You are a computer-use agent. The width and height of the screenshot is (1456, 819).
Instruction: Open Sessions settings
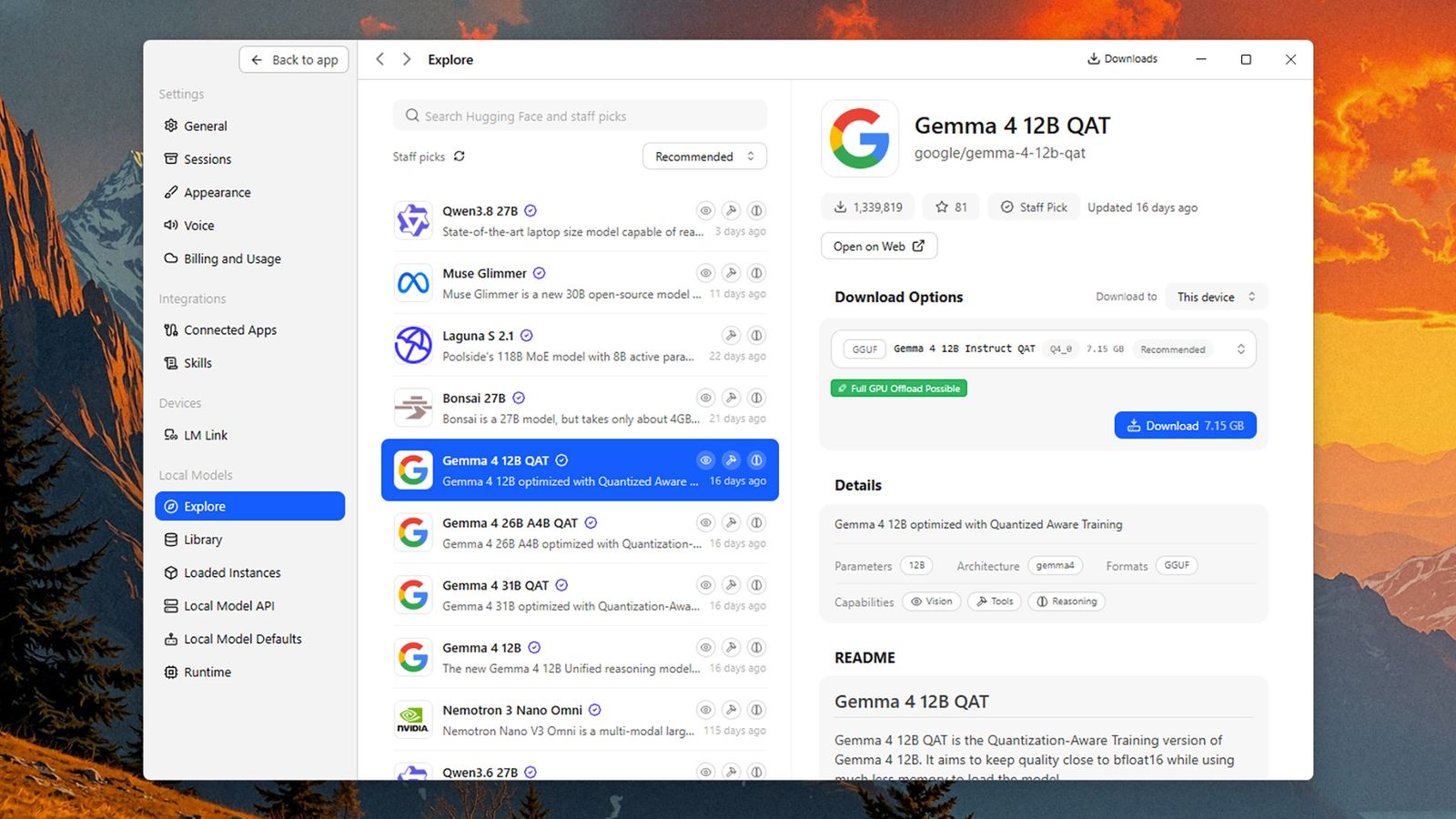250,159
